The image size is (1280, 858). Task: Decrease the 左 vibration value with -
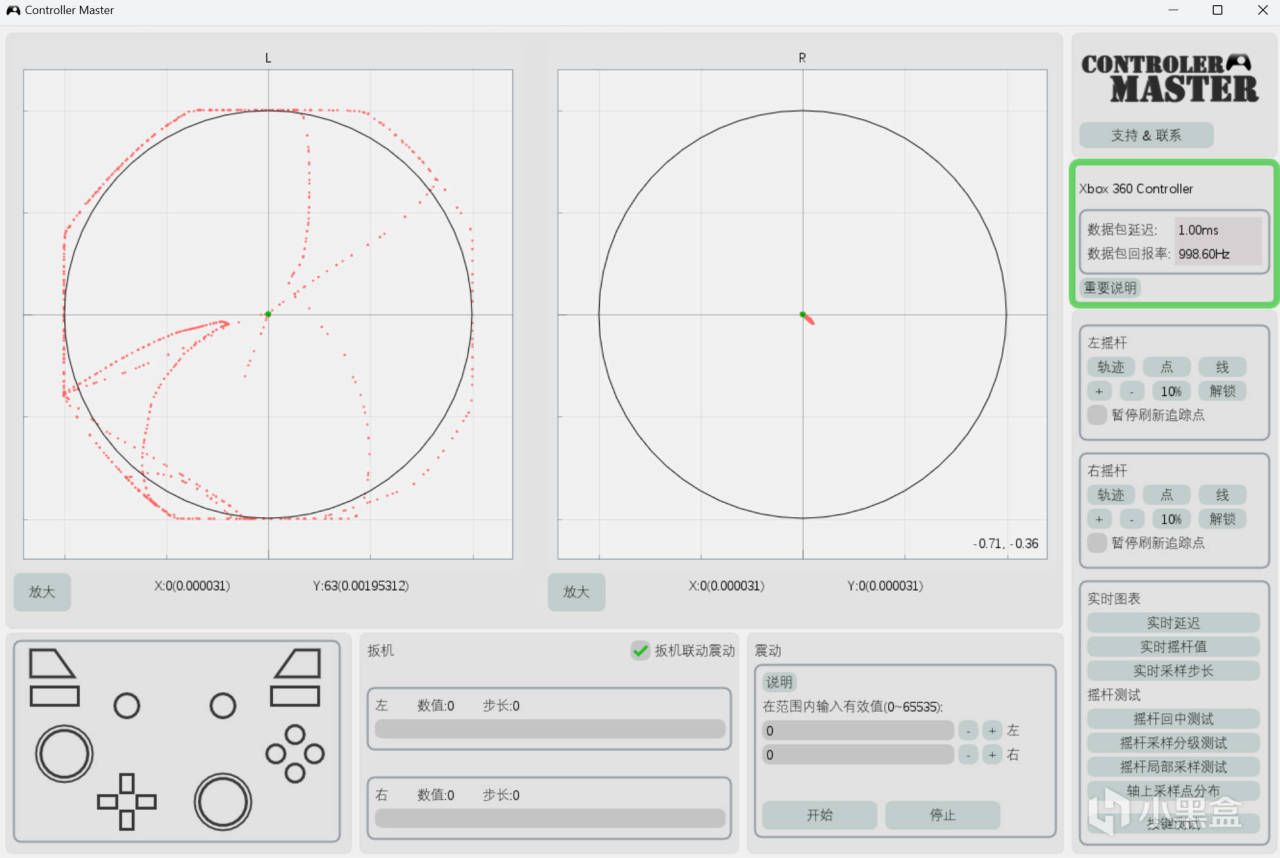point(968,731)
